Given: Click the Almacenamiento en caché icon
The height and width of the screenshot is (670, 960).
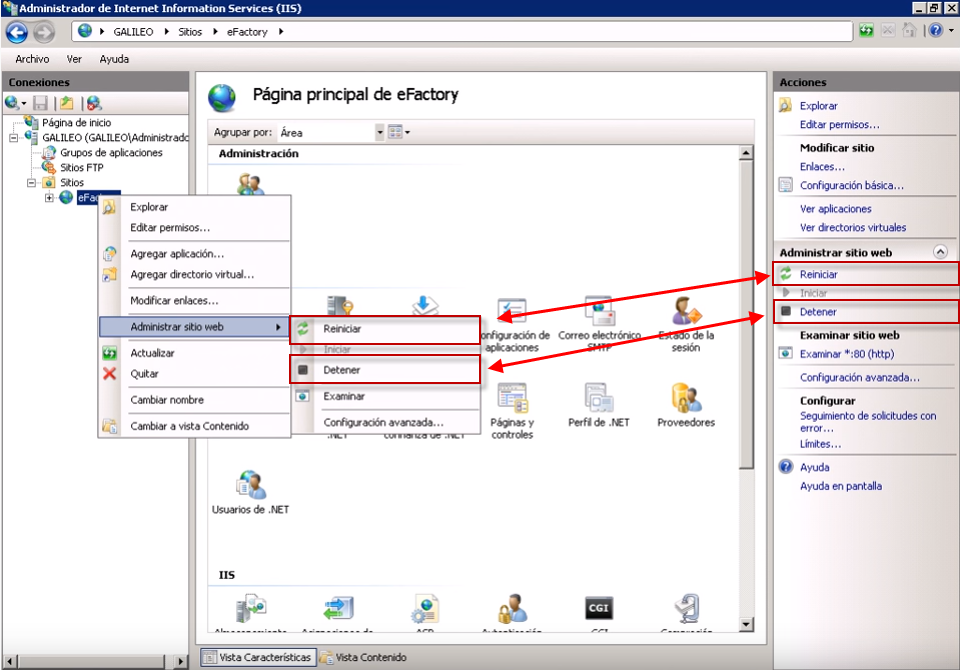Looking at the screenshot, I should click(250, 608).
